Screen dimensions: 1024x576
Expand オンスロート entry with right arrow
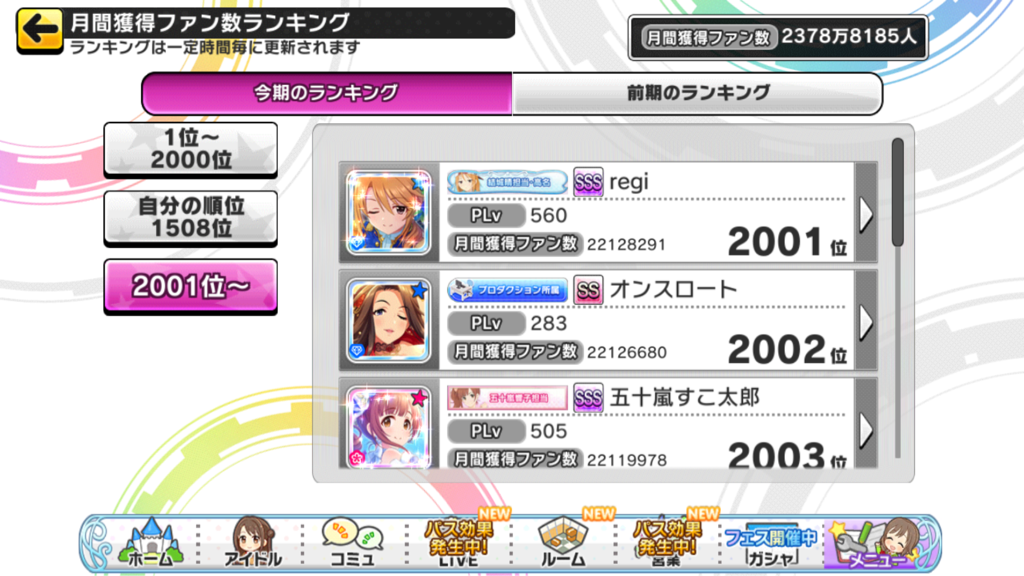point(866,321)
